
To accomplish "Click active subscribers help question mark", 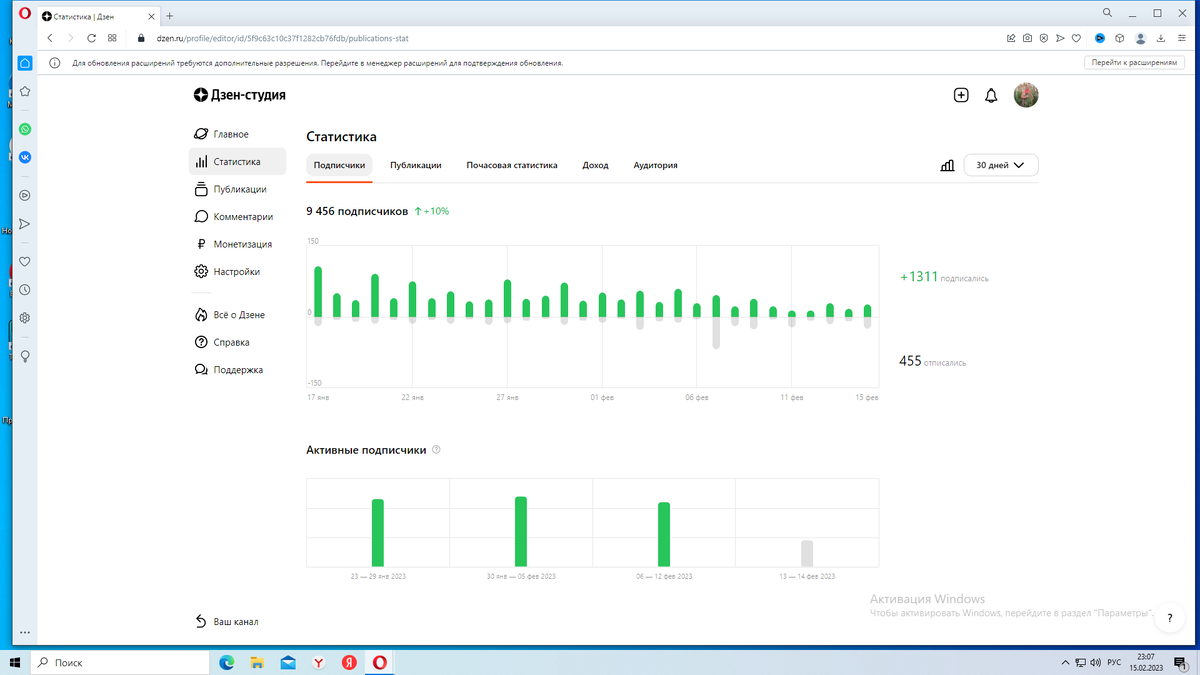I will pyautogui.click(x=436, y=450).
